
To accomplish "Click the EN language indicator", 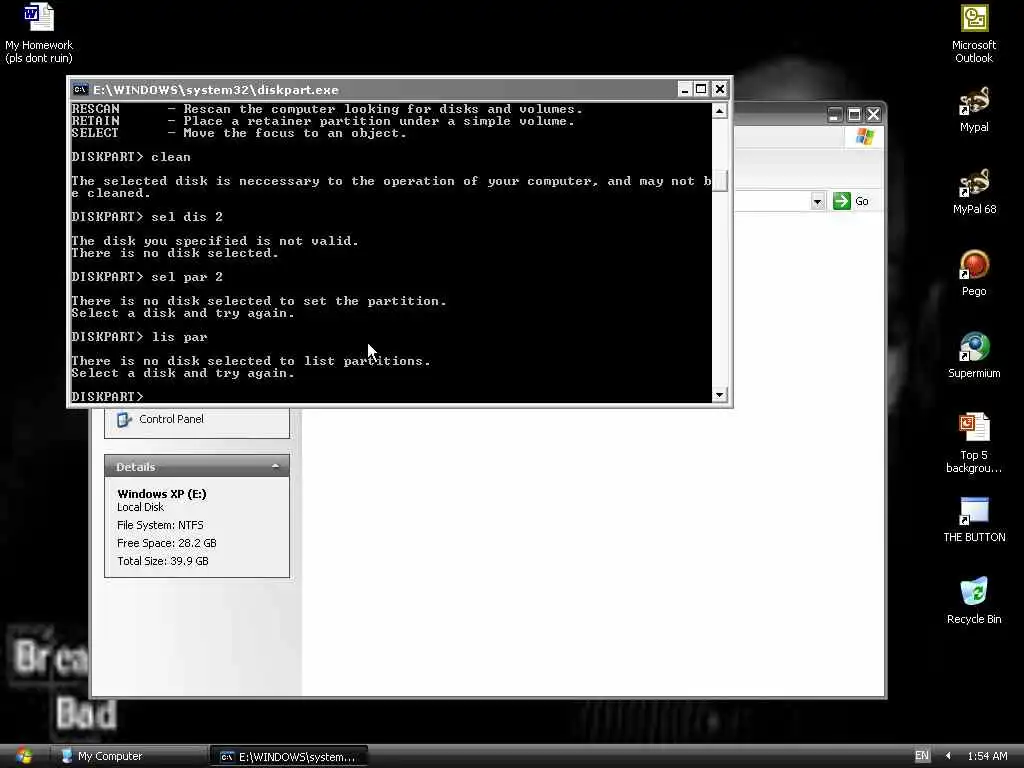I will click(921, 756).
